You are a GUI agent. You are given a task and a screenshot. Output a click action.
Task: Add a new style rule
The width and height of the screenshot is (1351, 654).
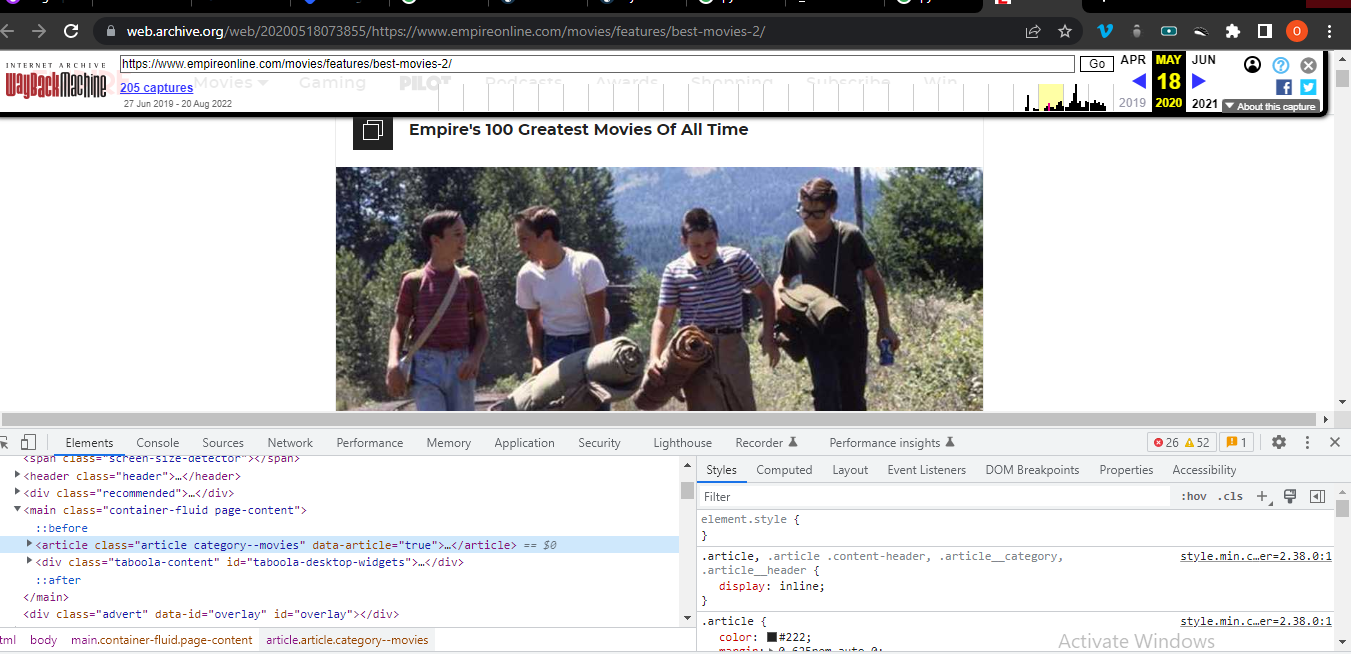tap(1262, 496)
